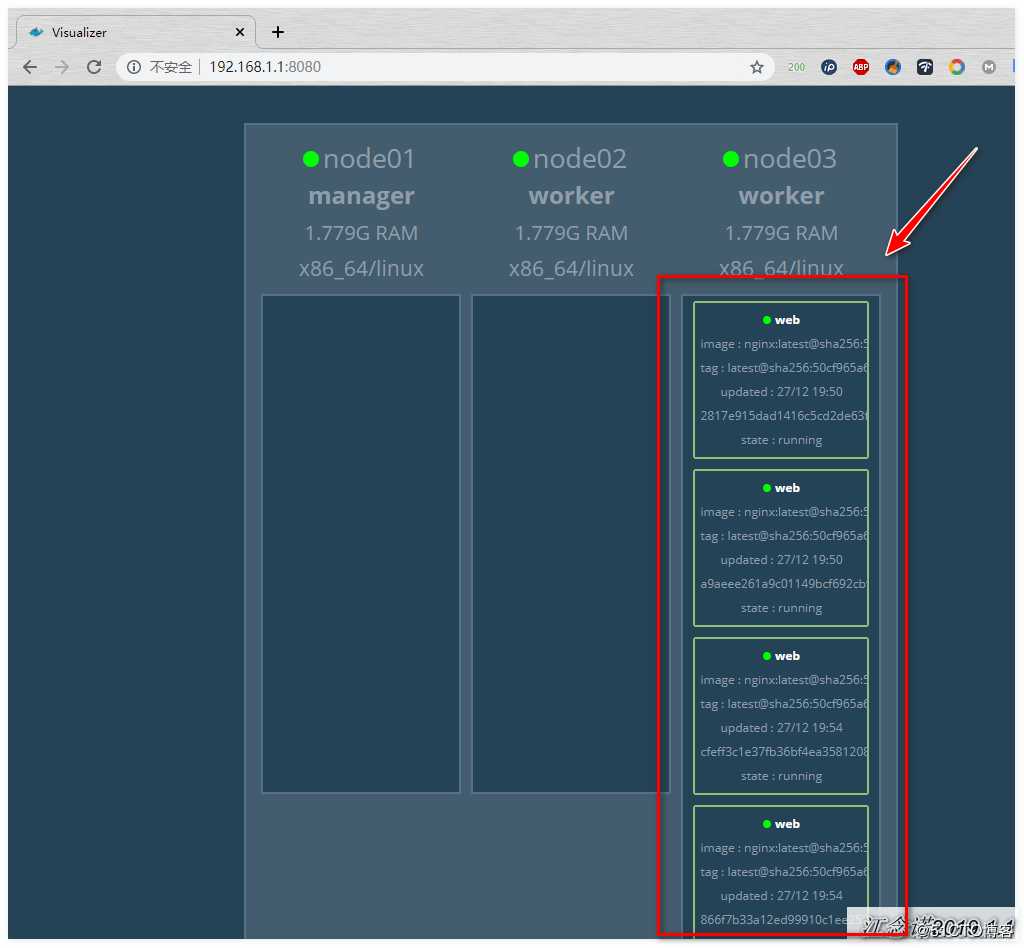The width and height of the screenshot is (1024, 948).
Task: Click container ID 866f7b33a12ed99910c1ee
Action: coord(774,919)
